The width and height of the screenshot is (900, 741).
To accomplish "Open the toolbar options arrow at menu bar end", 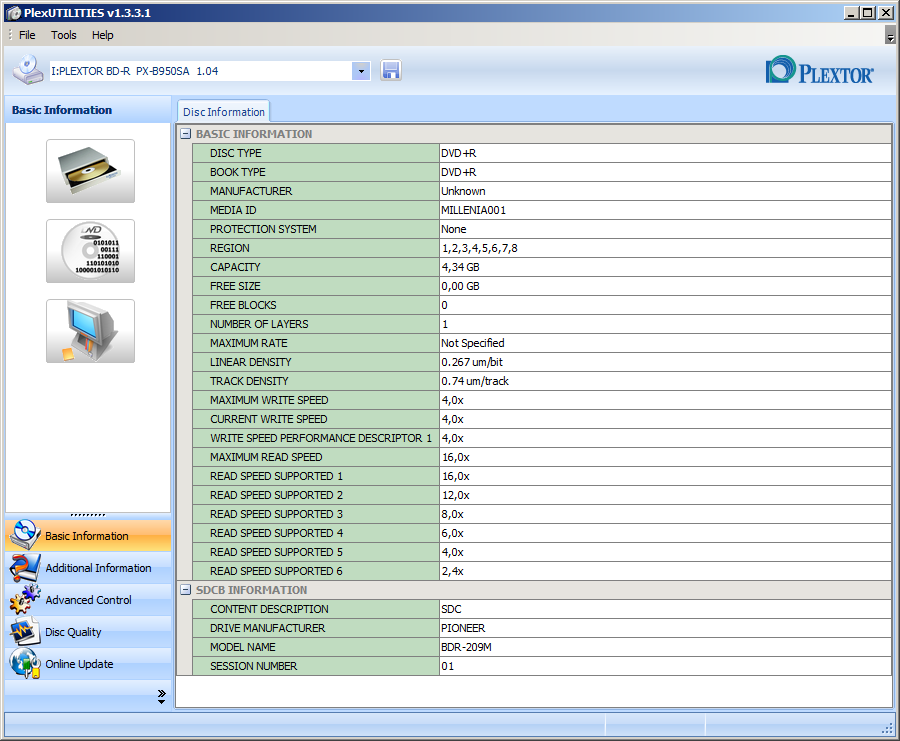I will (890, 36).
